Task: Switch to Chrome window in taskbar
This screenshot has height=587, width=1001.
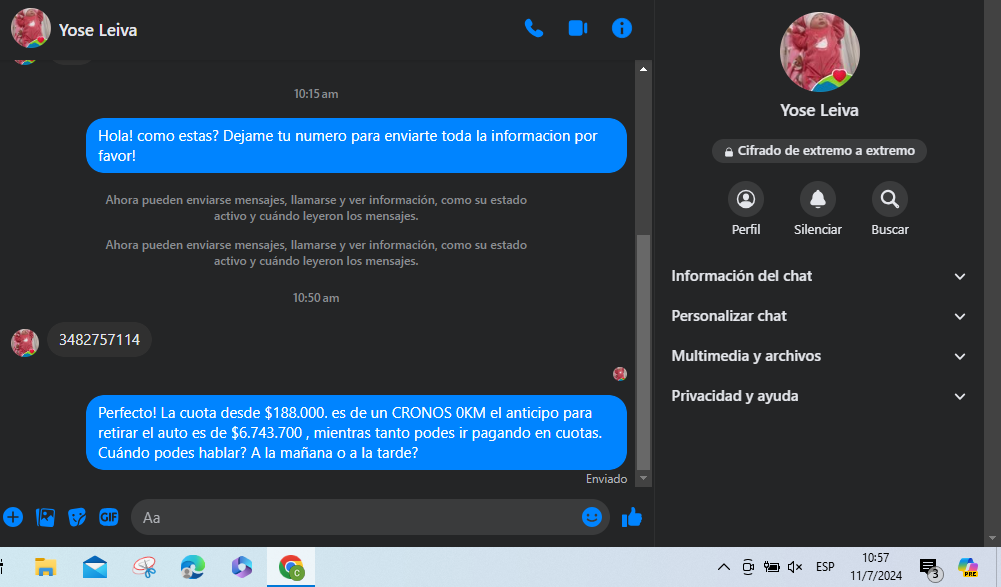Action: pos(291,567)
